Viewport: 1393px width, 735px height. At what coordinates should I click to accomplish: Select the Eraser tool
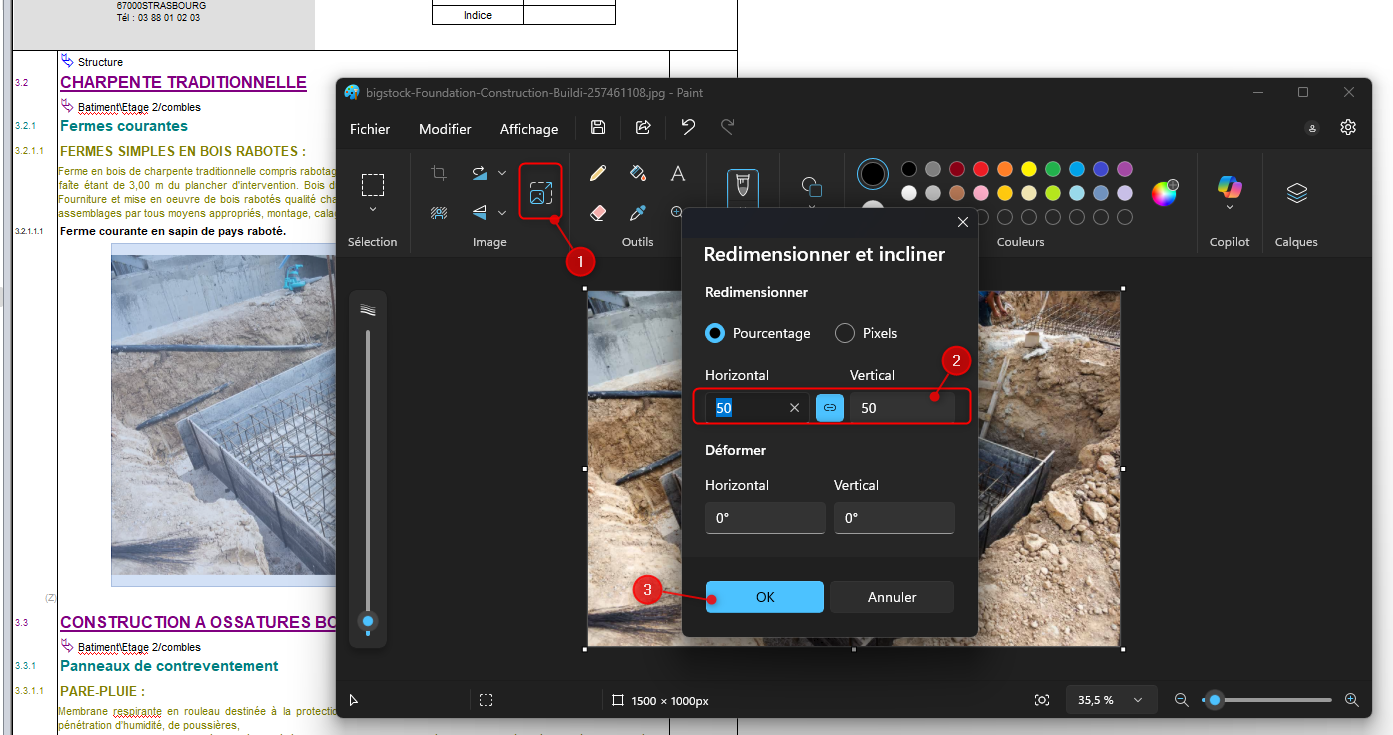point(598,212)
